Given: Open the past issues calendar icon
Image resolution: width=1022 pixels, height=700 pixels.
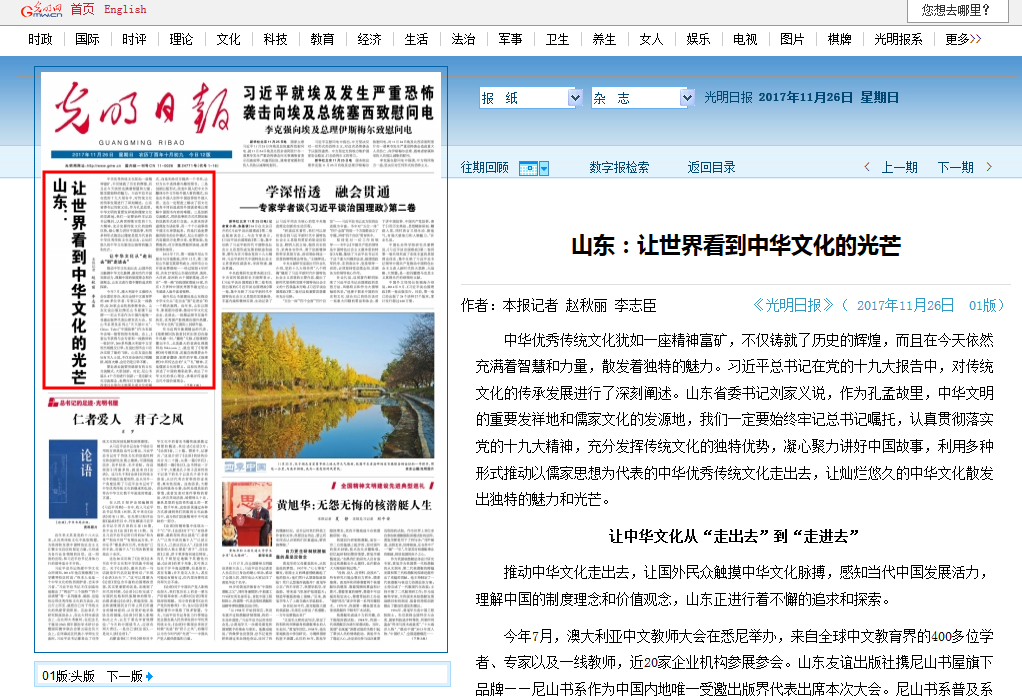Looking at the screenshot, I should 529,168.
